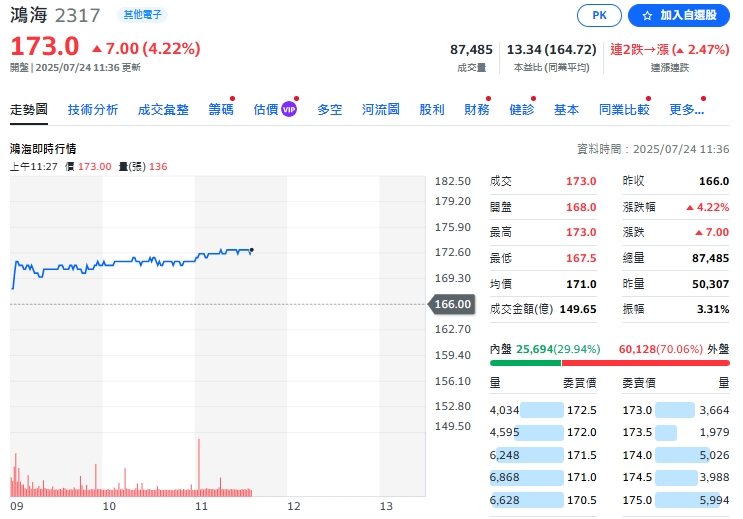
Task: Open the 籌碼 tab
Action: point(221,109)
